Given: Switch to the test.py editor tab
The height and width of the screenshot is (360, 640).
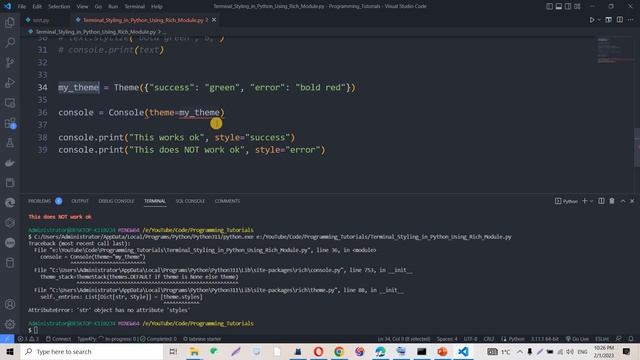Looking at the screenshot, I should (41, 20).
